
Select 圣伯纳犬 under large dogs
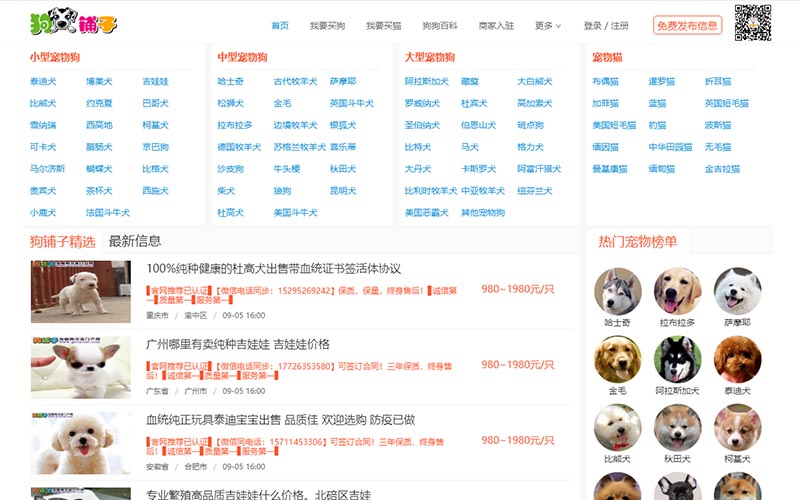tap(422, 125)
